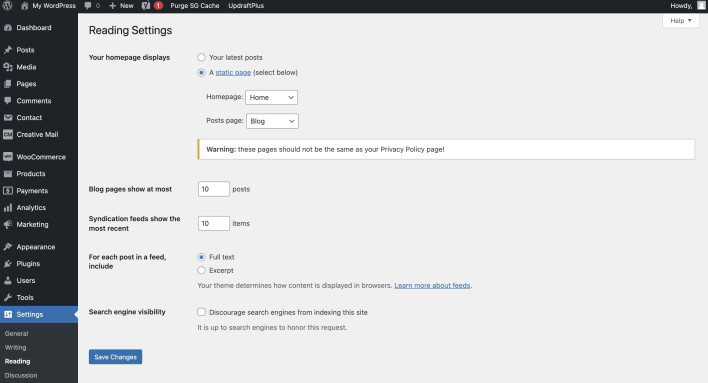Click the Appearance paintbrush icon
Image resolution: width=708 pixels, height=383 pixels.
tap(8, 247)
